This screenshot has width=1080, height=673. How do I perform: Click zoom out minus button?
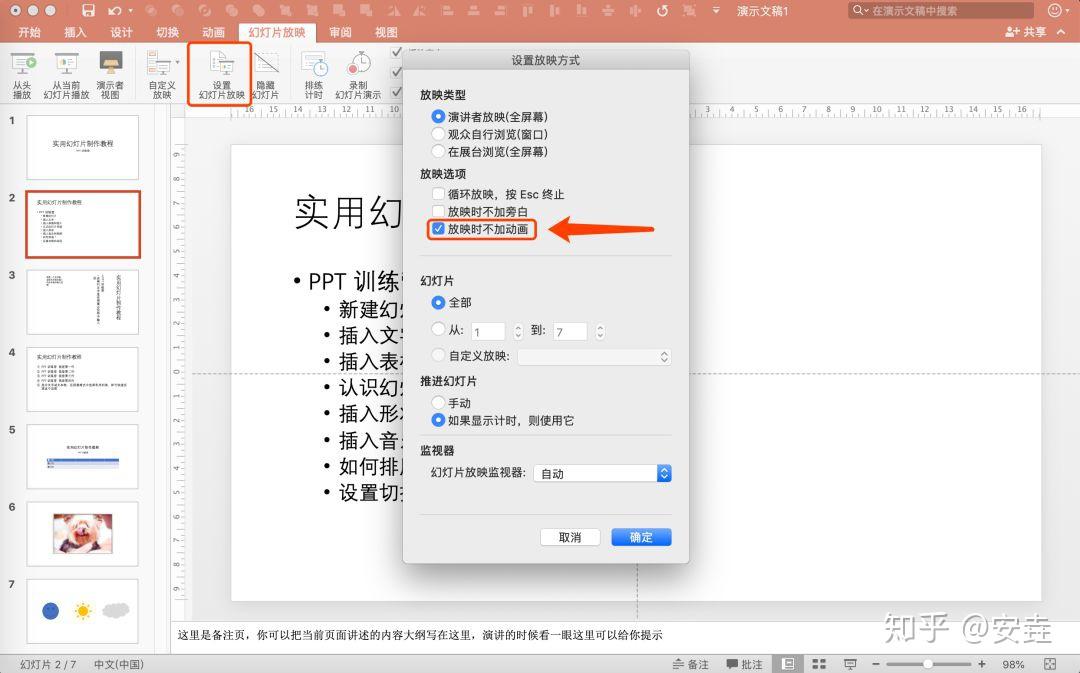click(875, 664)
